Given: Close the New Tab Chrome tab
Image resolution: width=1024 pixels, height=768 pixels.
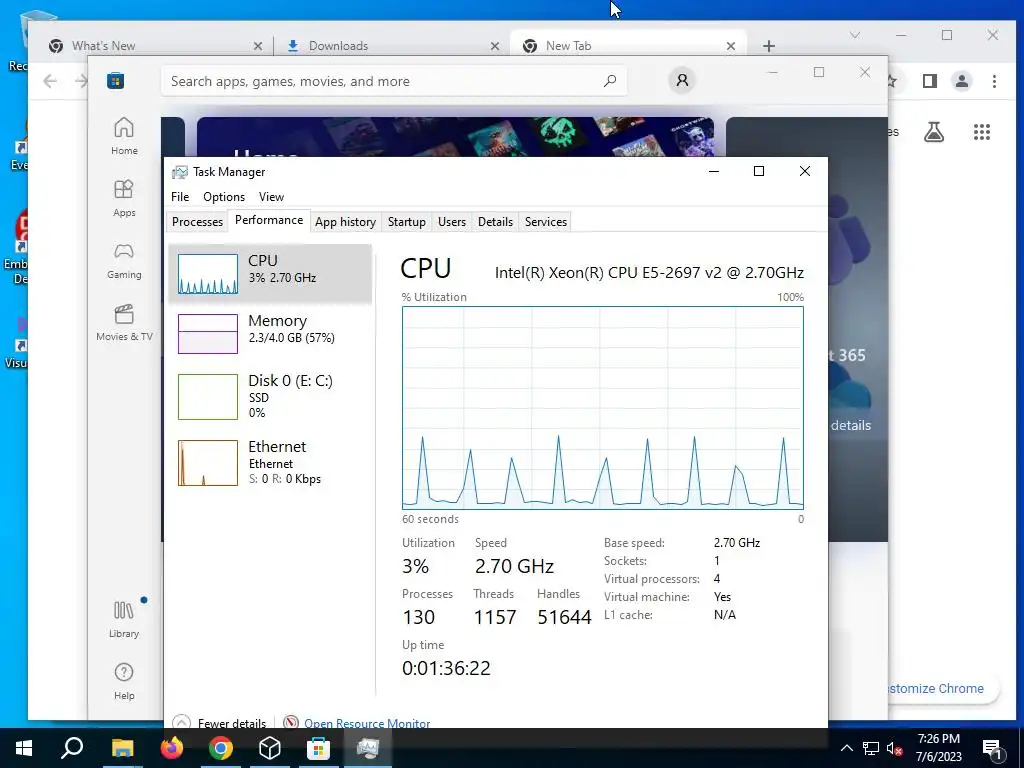Looking at the screenshot, I should point(731,46).
